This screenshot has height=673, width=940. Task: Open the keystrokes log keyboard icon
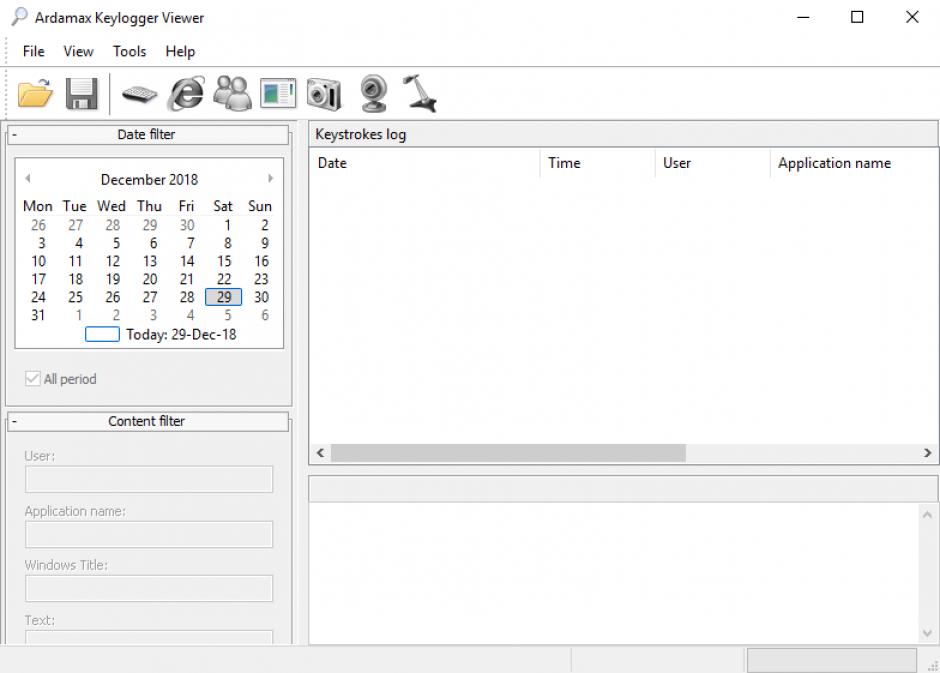pyautogui.click(x=139, y=94)
